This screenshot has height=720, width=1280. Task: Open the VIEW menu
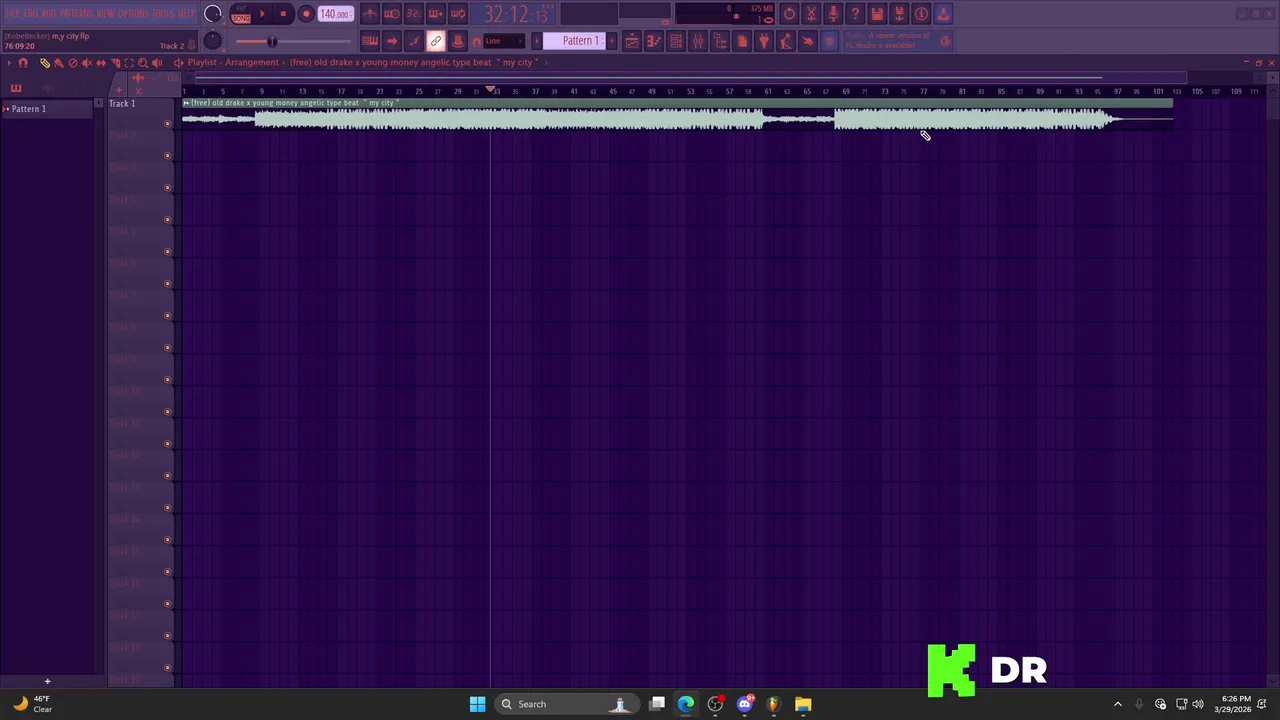pos(106,14)
